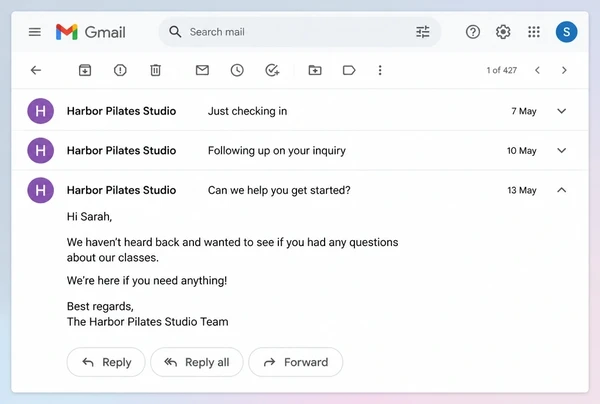Click the 'Hi Sarah,' greeting text
The image size is (600, 404).
tap(90, 217)
